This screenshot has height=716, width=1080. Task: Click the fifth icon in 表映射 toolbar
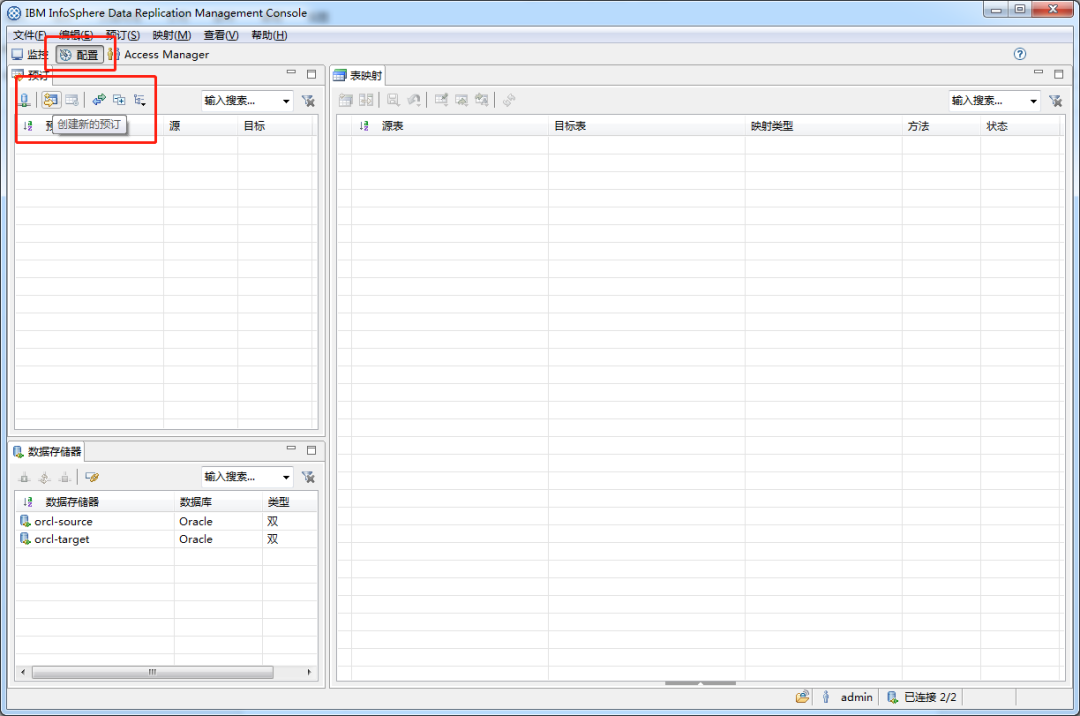[441, 100]
